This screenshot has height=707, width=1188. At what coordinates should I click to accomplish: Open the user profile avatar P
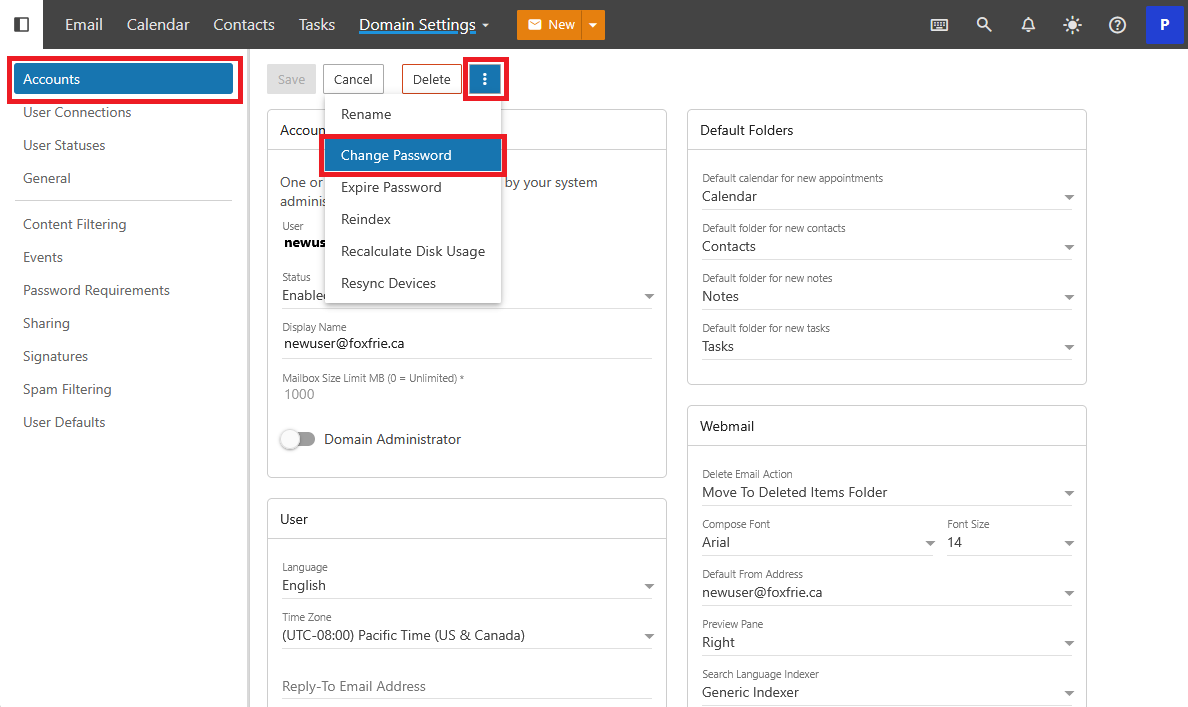[x=1164, y=25]
